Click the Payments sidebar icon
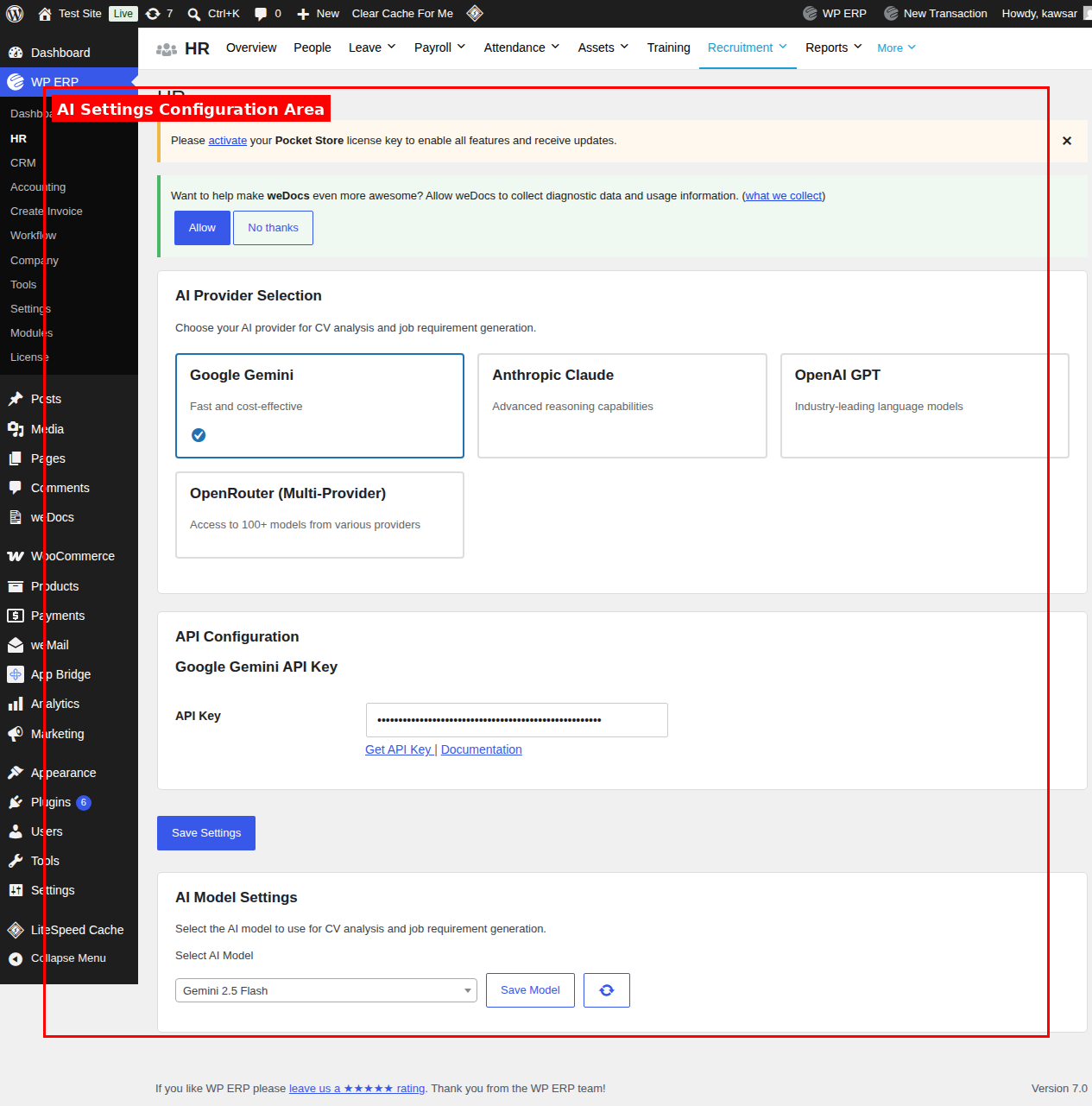 click(16, 616)
